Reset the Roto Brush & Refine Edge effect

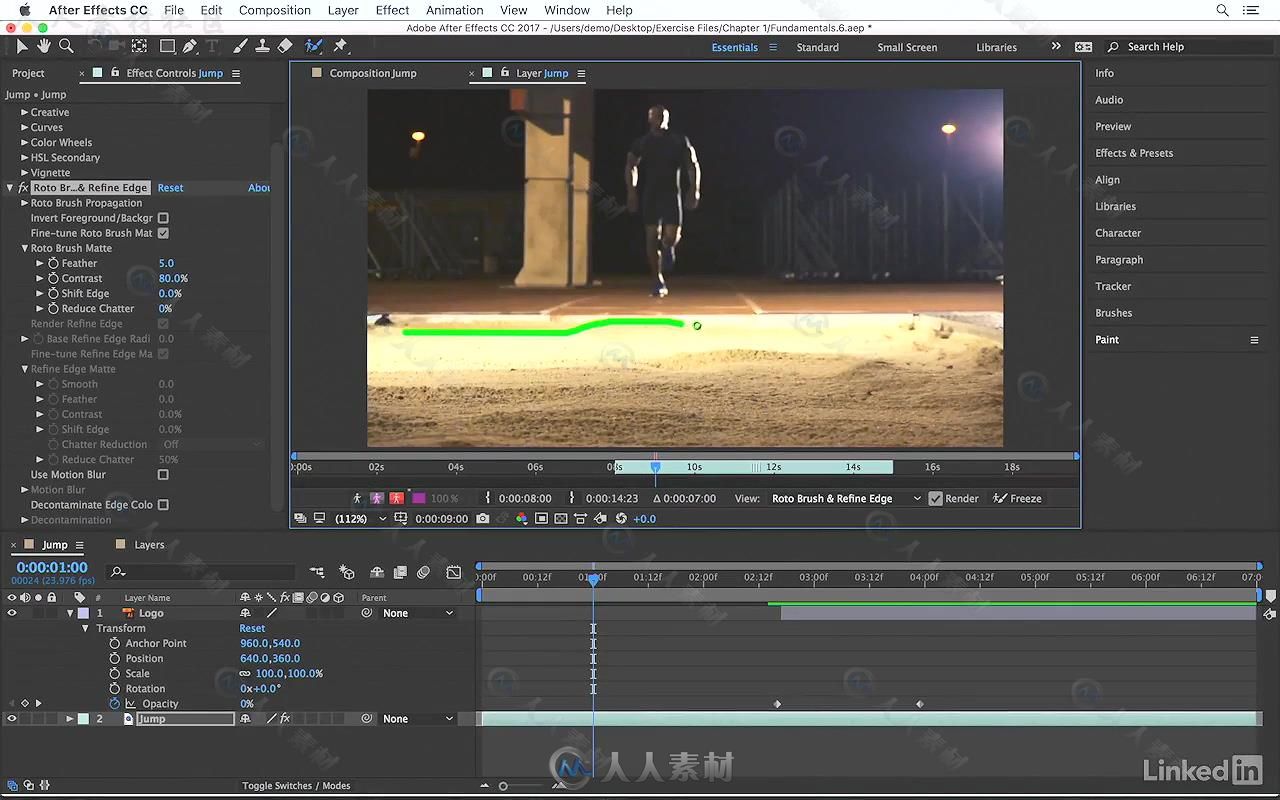click(x=170, y=188)
